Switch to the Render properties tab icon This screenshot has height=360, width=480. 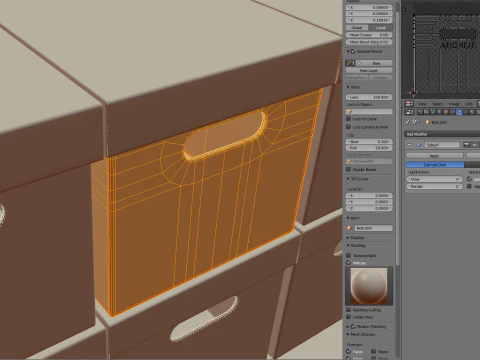420,112
